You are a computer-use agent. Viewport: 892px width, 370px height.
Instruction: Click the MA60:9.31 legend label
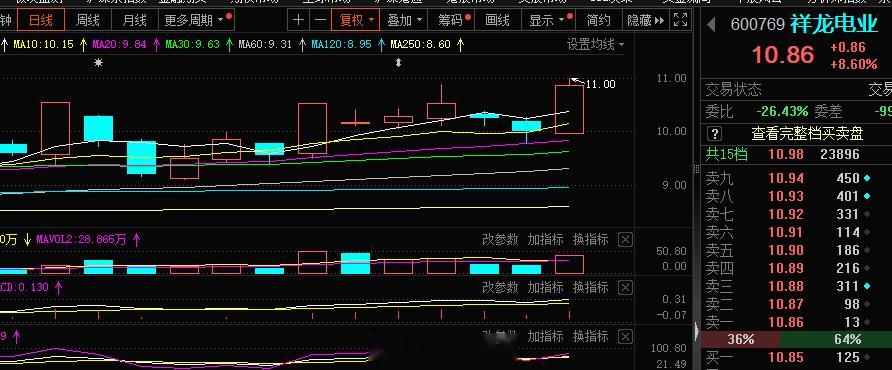(265, 44)
